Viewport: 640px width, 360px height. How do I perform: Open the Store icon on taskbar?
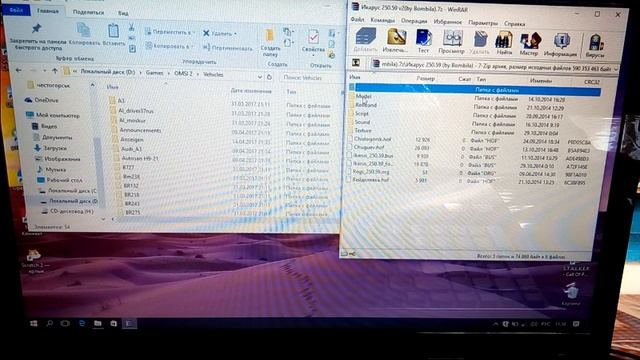[113, 323]
